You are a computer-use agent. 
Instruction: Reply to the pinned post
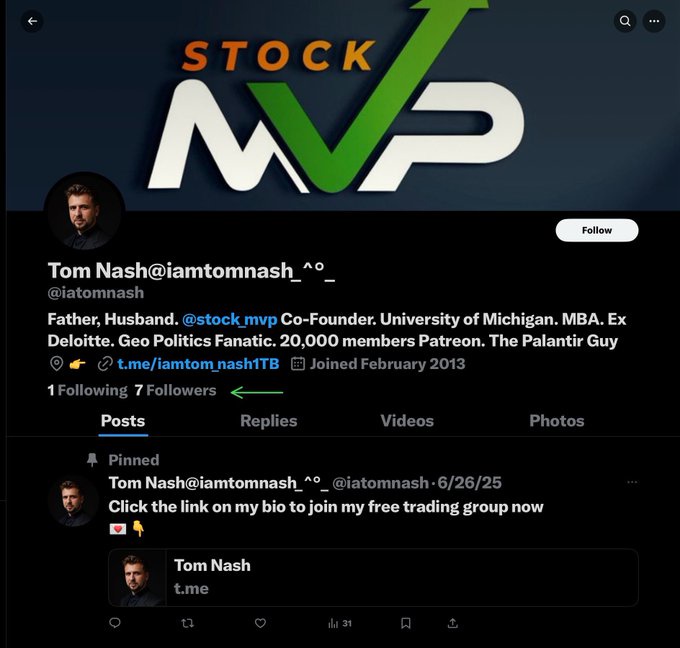click(115, 623)
